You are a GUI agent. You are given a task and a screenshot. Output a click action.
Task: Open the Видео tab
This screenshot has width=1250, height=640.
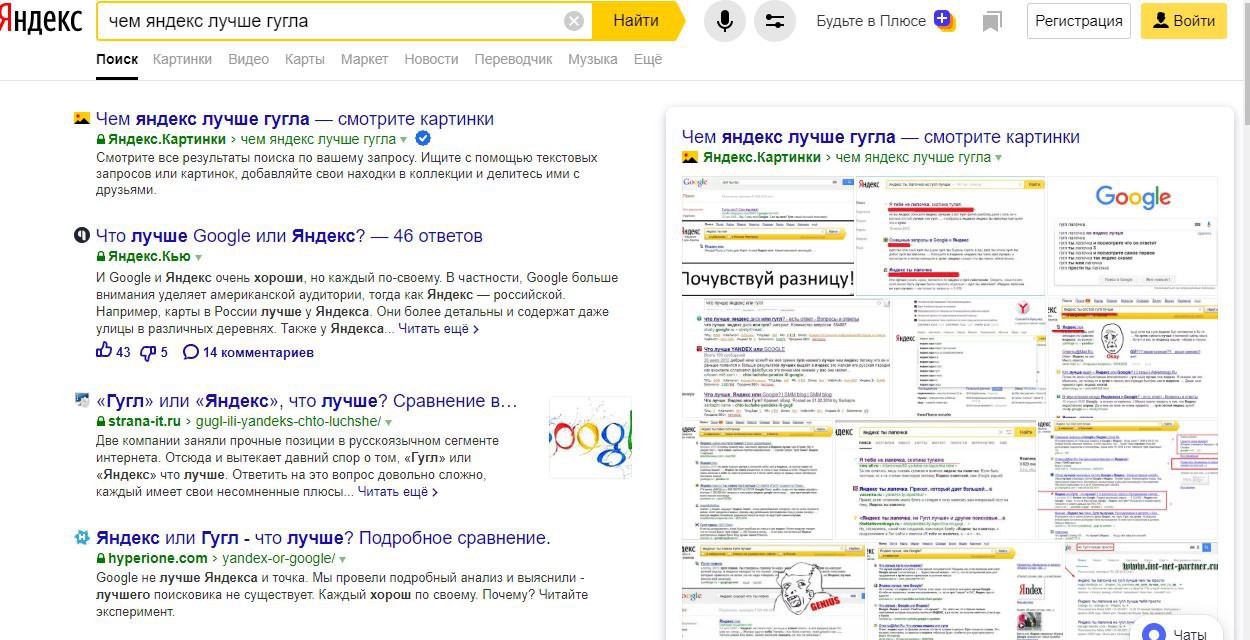pyautogui.click(x=248, y=59)
